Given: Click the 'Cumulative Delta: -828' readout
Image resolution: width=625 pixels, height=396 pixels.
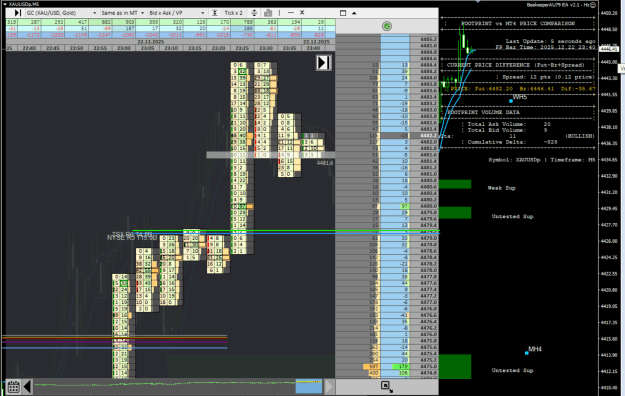Looking at the screenshot, I should [x=512, y=142].
